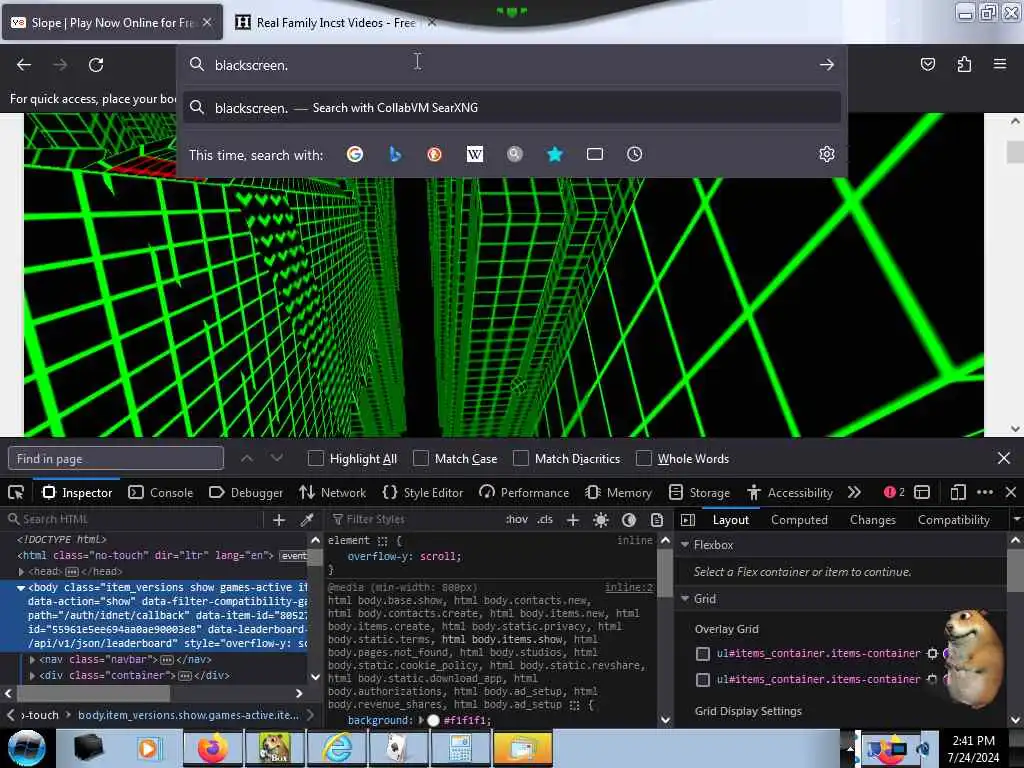
Task: Search this time in open Tabs
Action: pyautogui.click(x=594, y=154)
